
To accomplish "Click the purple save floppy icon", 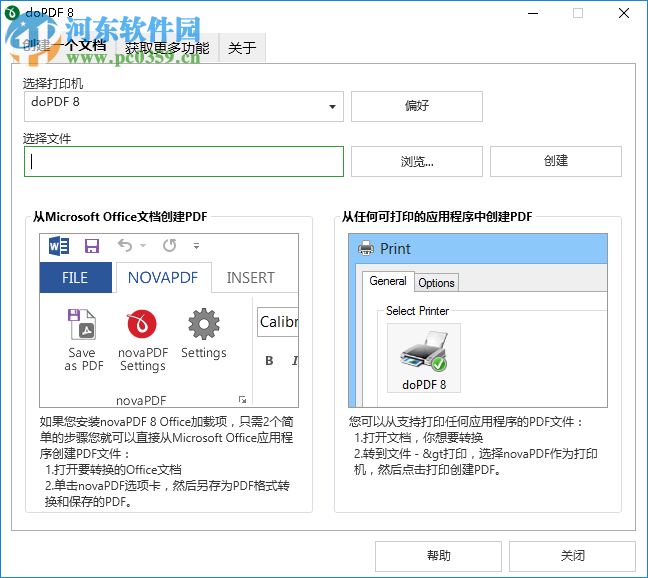I will pos(92,246).
